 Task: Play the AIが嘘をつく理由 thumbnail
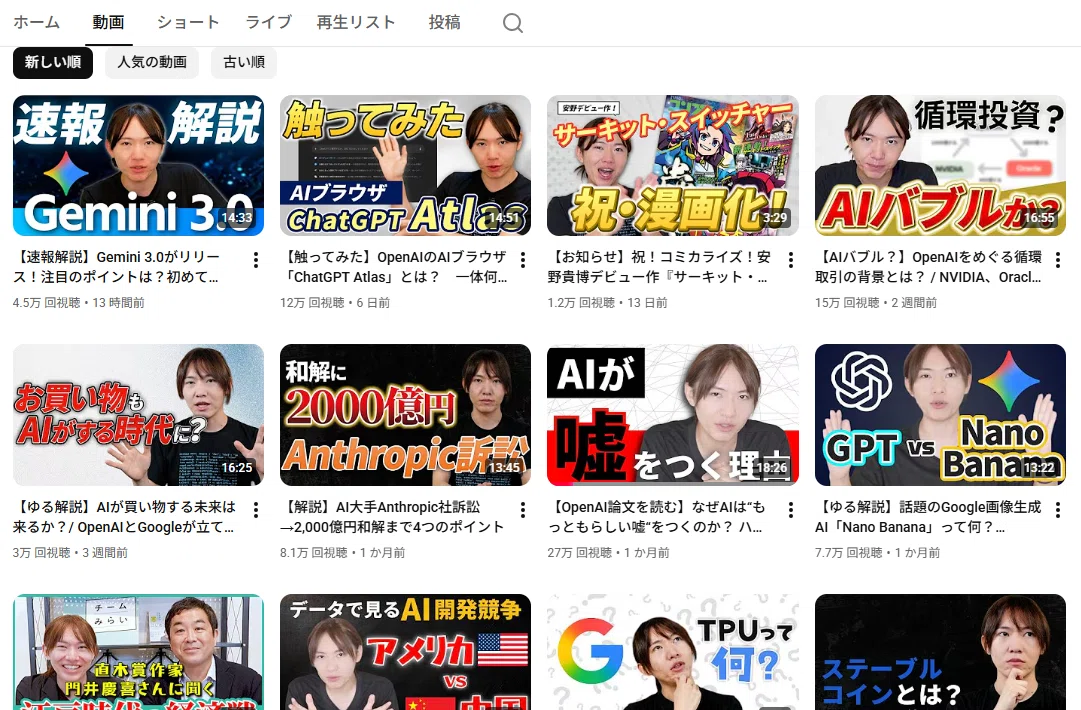673,415
